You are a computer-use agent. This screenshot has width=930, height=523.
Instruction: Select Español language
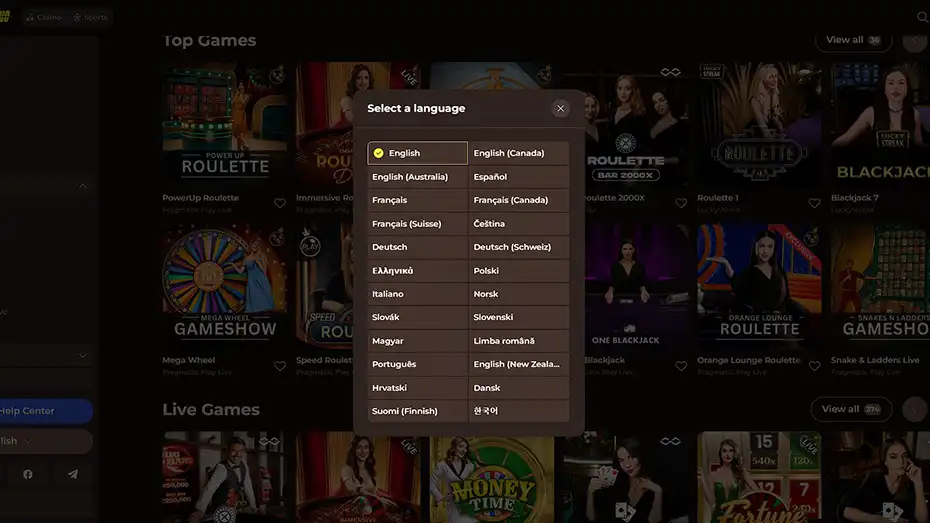[x=519, y=177]
